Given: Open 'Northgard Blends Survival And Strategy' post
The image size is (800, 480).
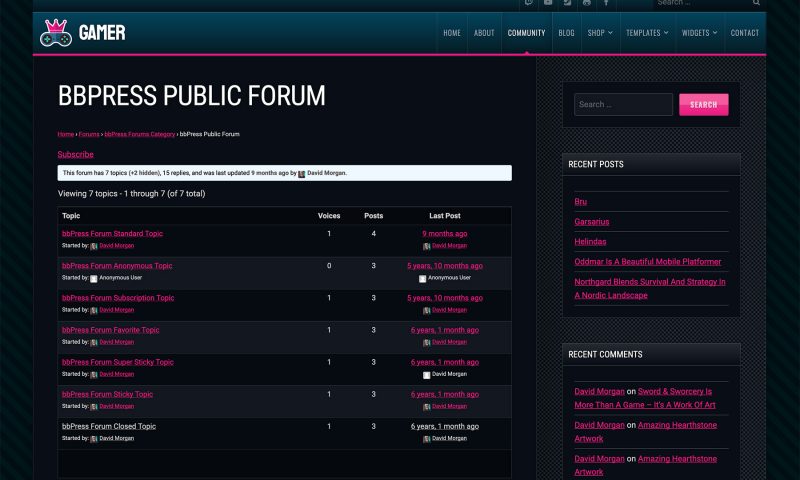Looking at the screenshot, I should pos(649,288).
